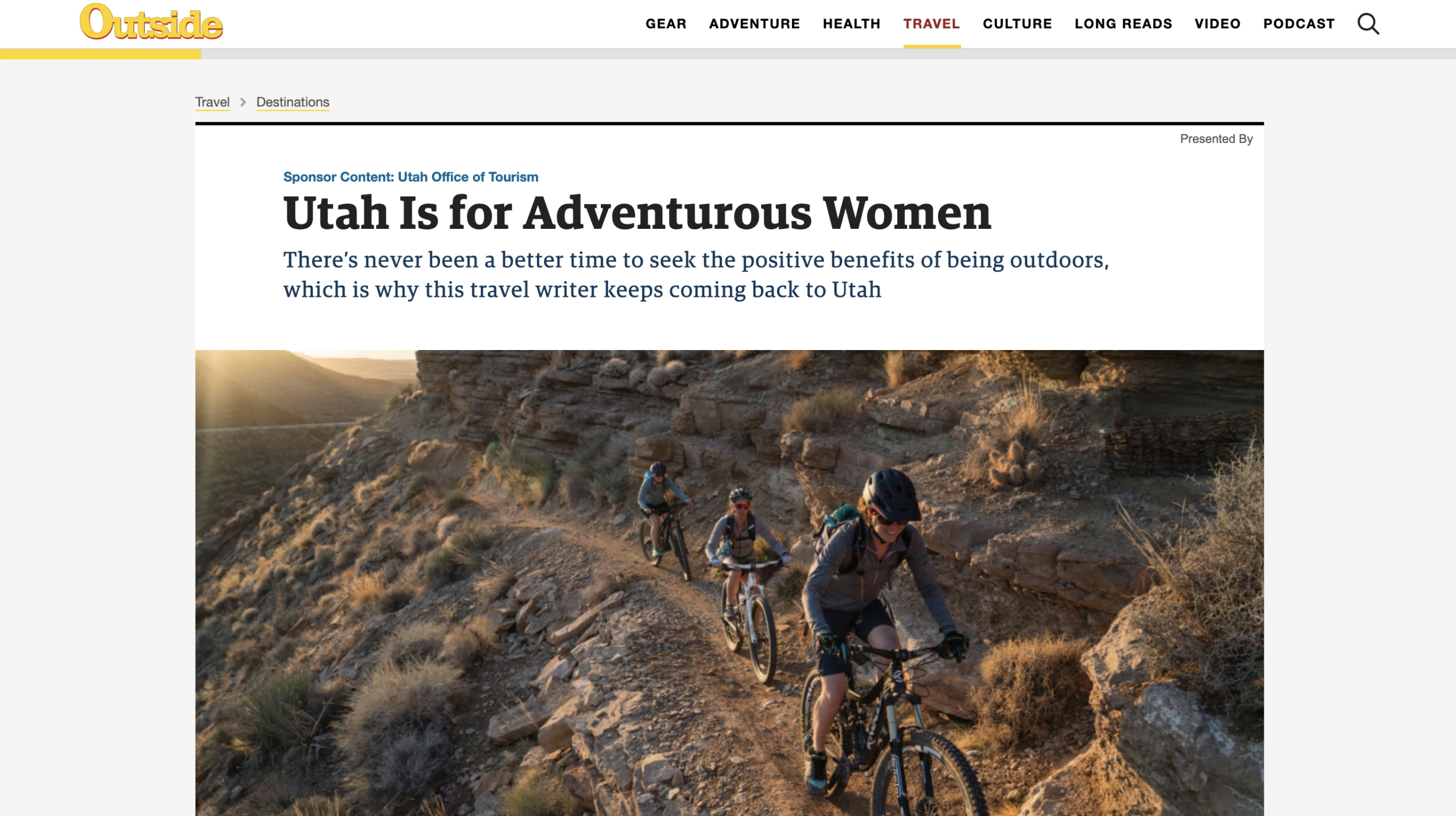Screen dimensions: 1456x816
Task: Click the mountain bikers hero photo
Action: point(729,582)
